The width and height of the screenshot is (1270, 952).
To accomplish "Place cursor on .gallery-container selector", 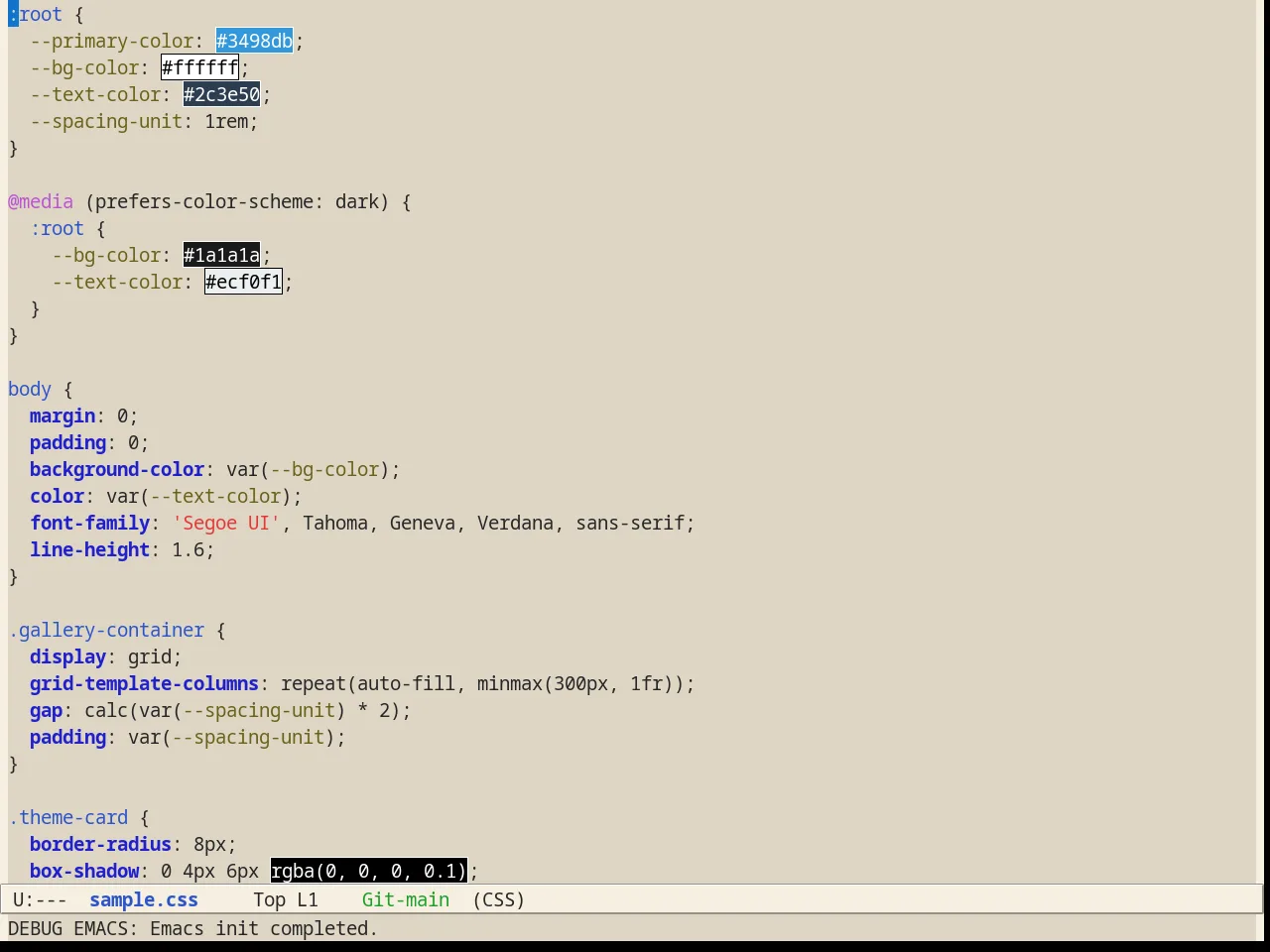I will tap(106, 630).
